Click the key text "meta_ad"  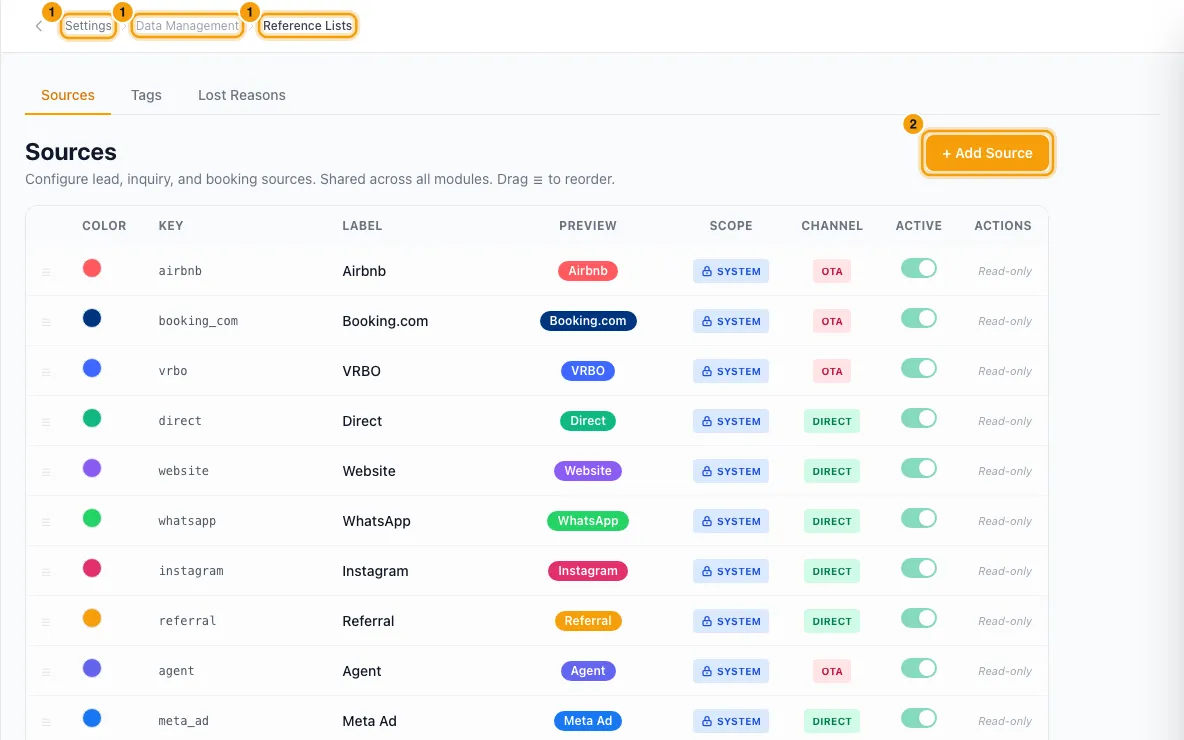(x=183, y=721)
